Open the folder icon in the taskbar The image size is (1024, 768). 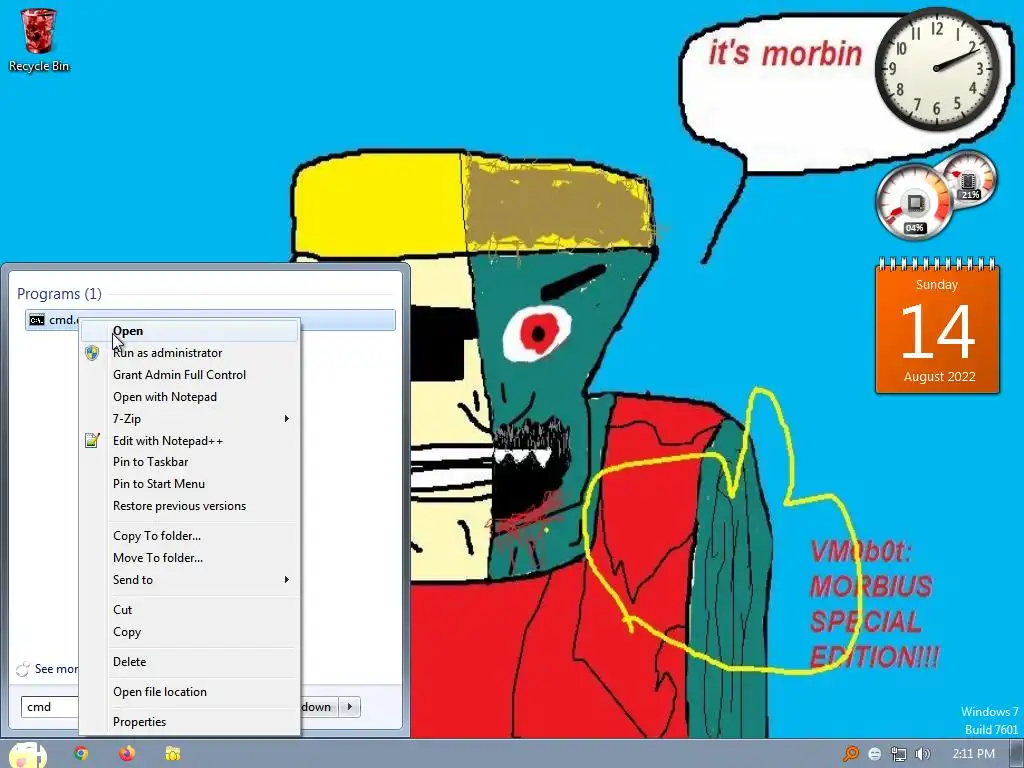(x=172, y=754)
